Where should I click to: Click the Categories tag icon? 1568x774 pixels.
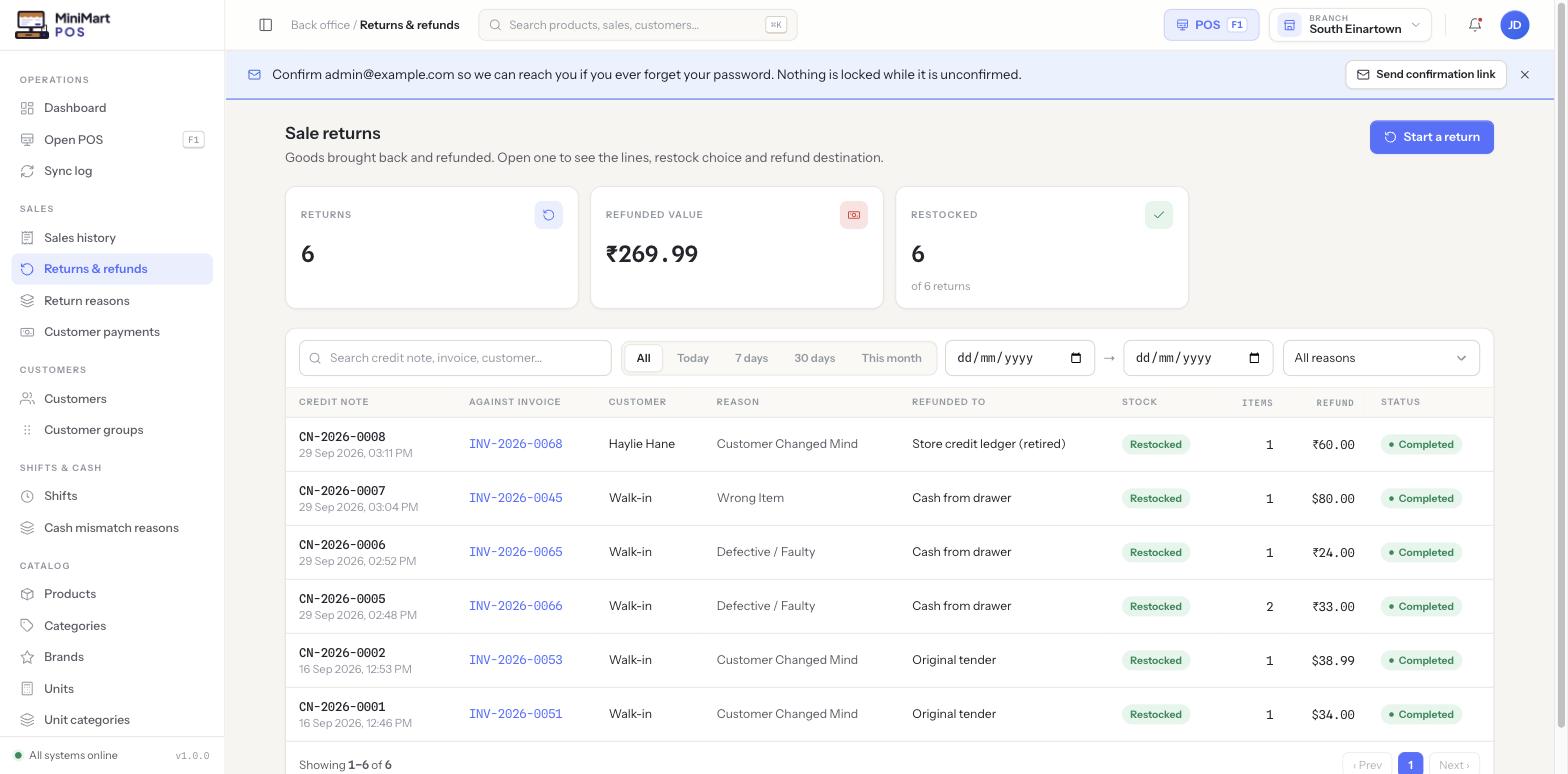point(27,626)
